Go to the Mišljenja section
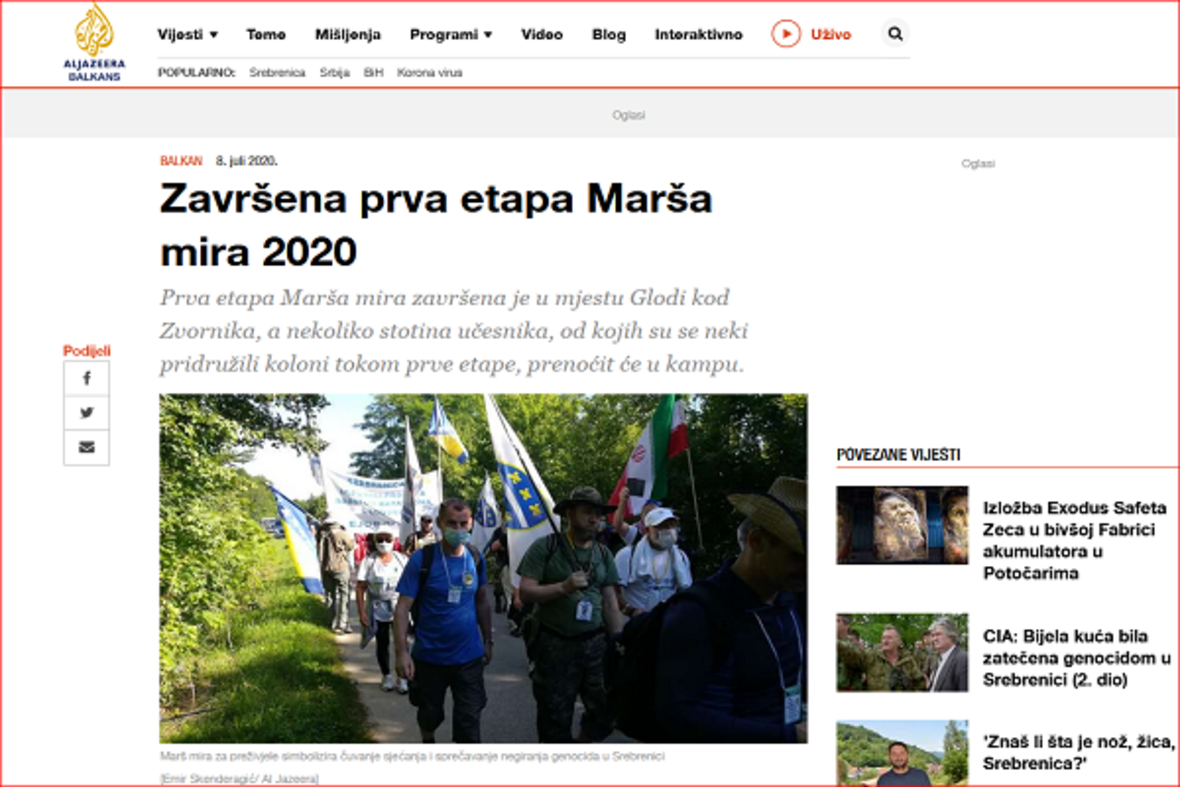 point(348,34)
